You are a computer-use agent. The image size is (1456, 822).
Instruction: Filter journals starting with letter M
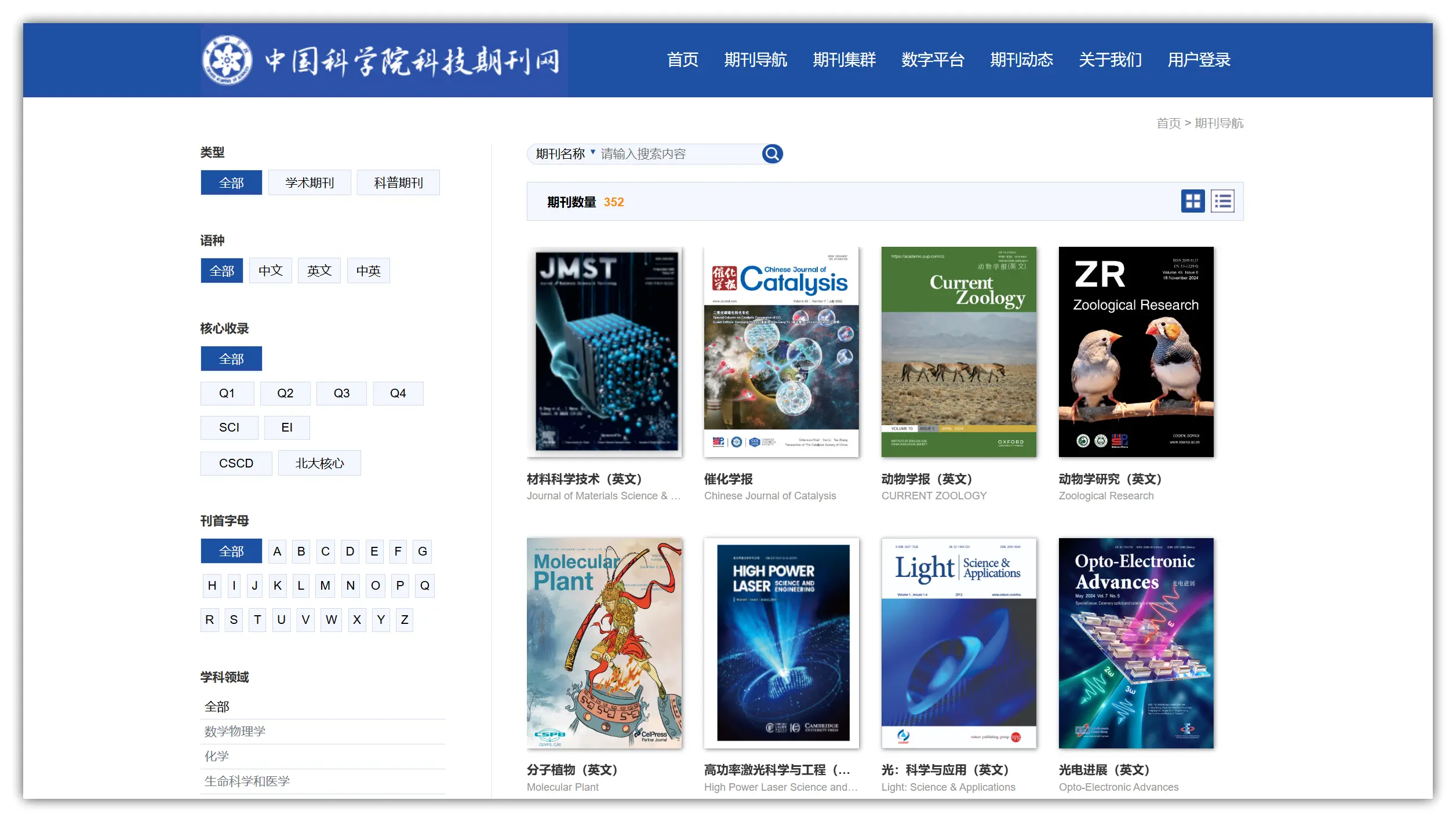pyautogui.click(x=325, y=586)
